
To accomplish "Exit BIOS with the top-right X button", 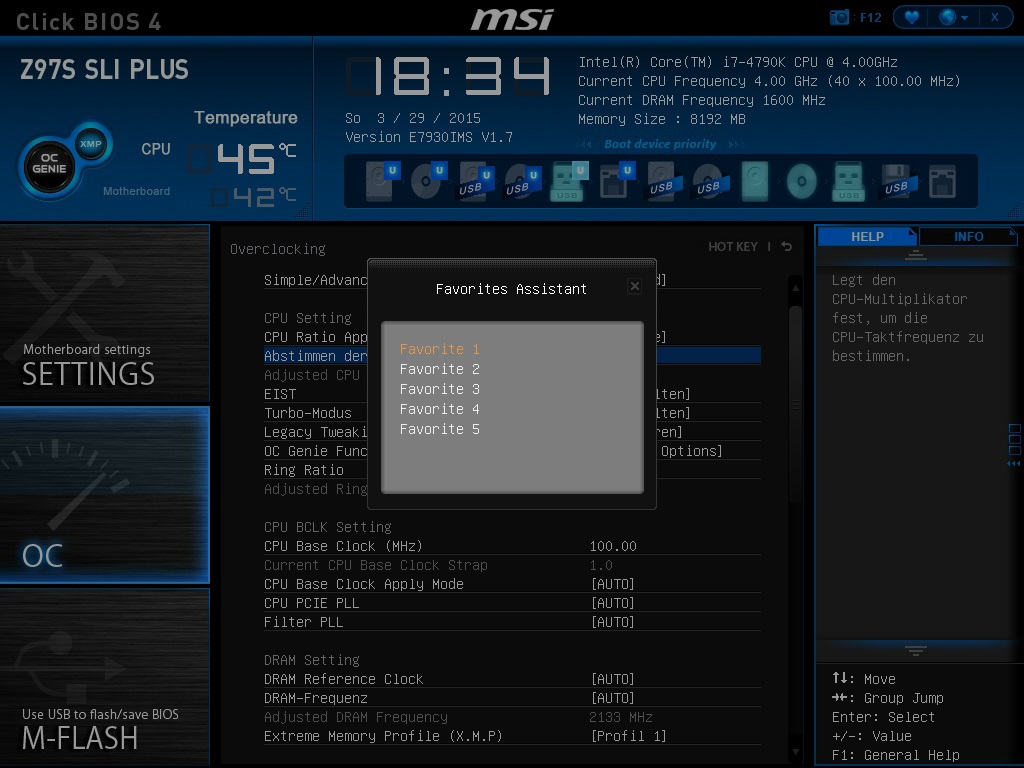I will (995, 17).
